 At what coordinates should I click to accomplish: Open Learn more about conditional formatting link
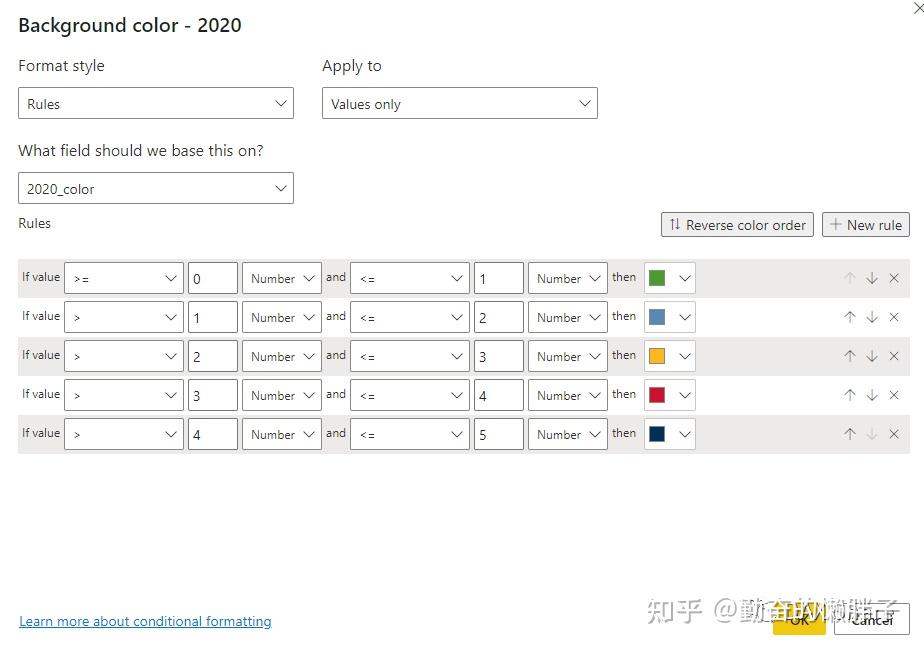(145, 622)
